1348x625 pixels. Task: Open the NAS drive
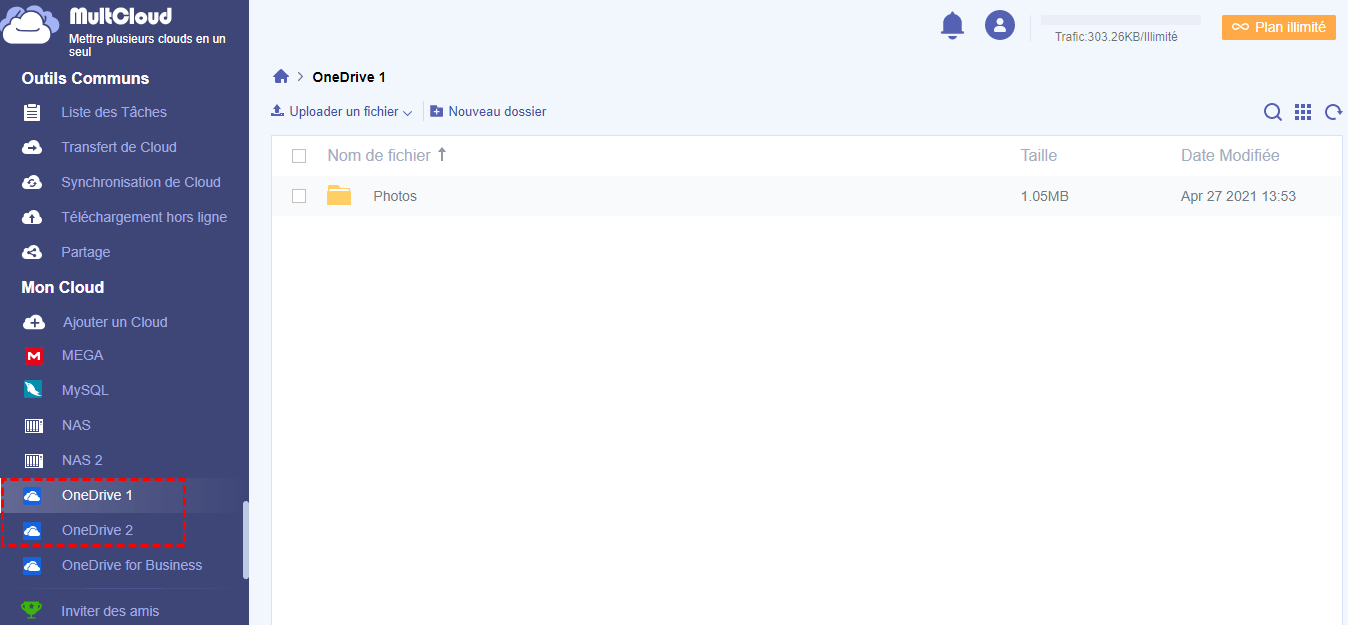76,425
